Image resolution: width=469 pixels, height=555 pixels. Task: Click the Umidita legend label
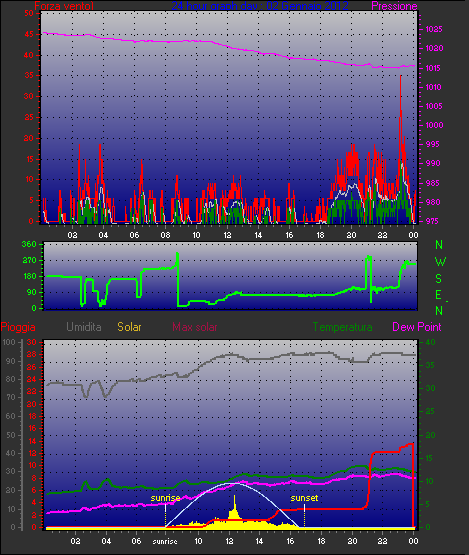84,327
